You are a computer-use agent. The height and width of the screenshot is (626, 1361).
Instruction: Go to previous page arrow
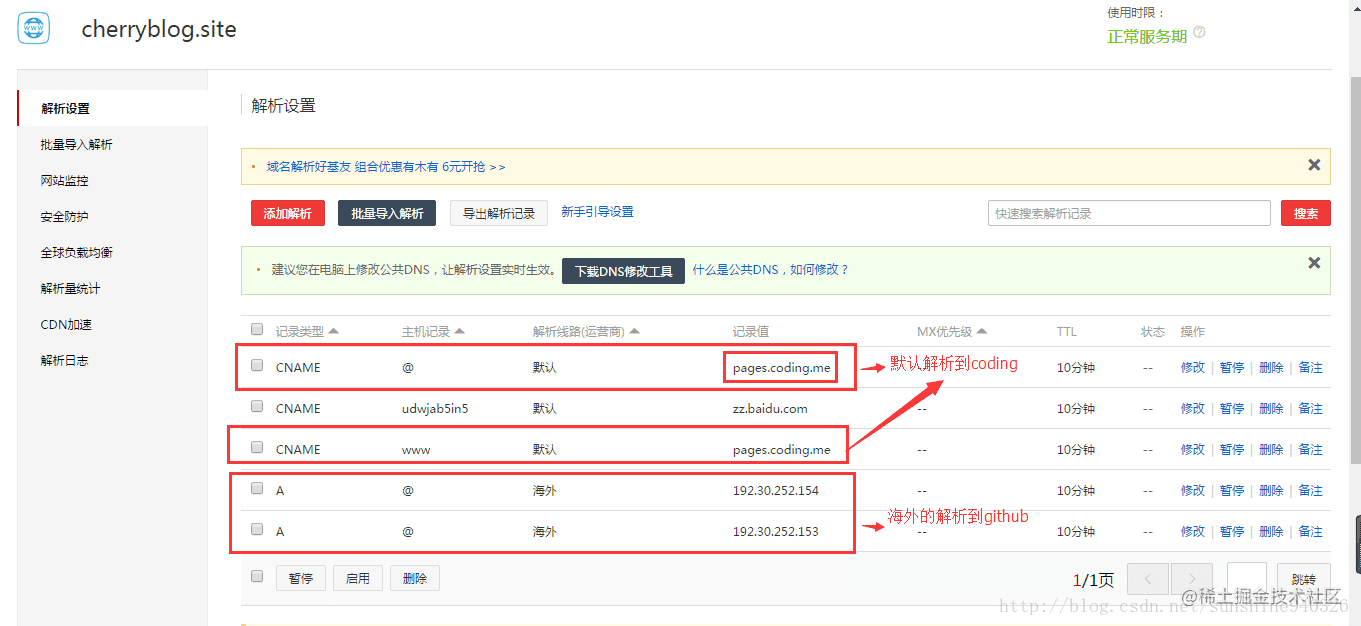(x=1148, y=579)
